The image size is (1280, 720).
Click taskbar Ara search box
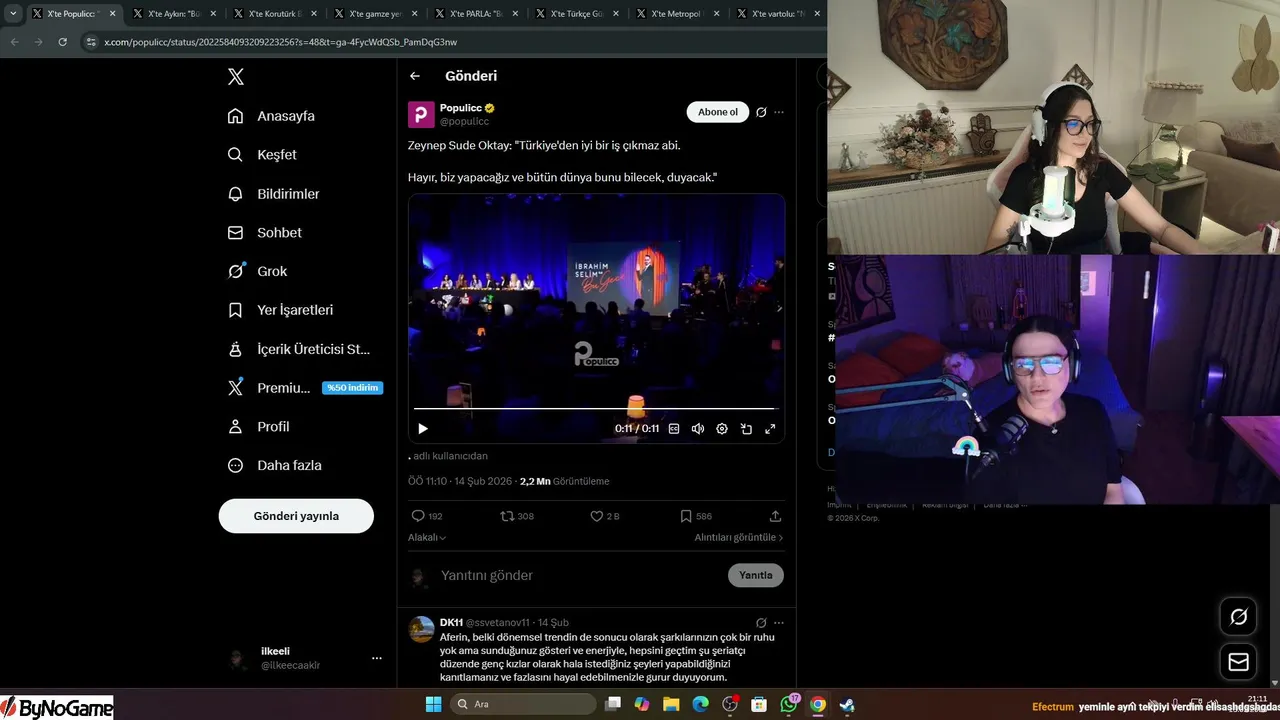coord(523,704)
